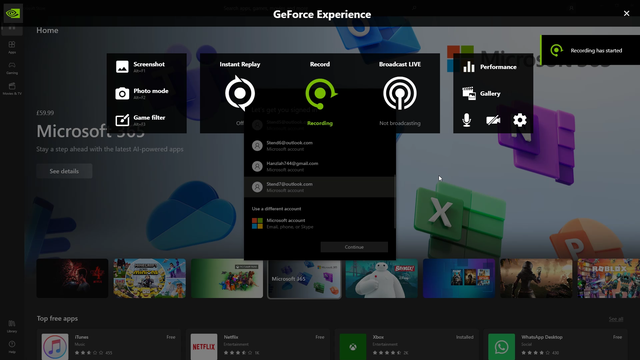
Task: Open the Minecraft Minions carousel thumbnail
Action: pos(149,278)
